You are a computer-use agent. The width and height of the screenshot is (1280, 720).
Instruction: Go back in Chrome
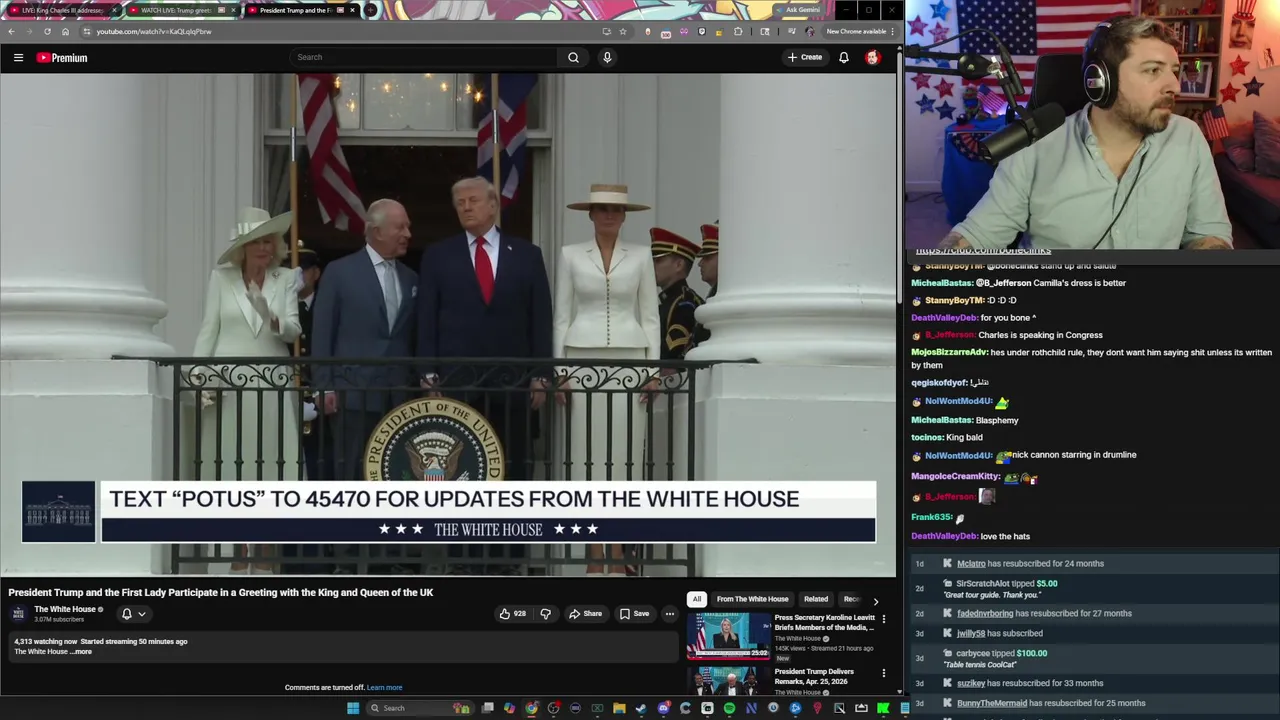(11, 31)
